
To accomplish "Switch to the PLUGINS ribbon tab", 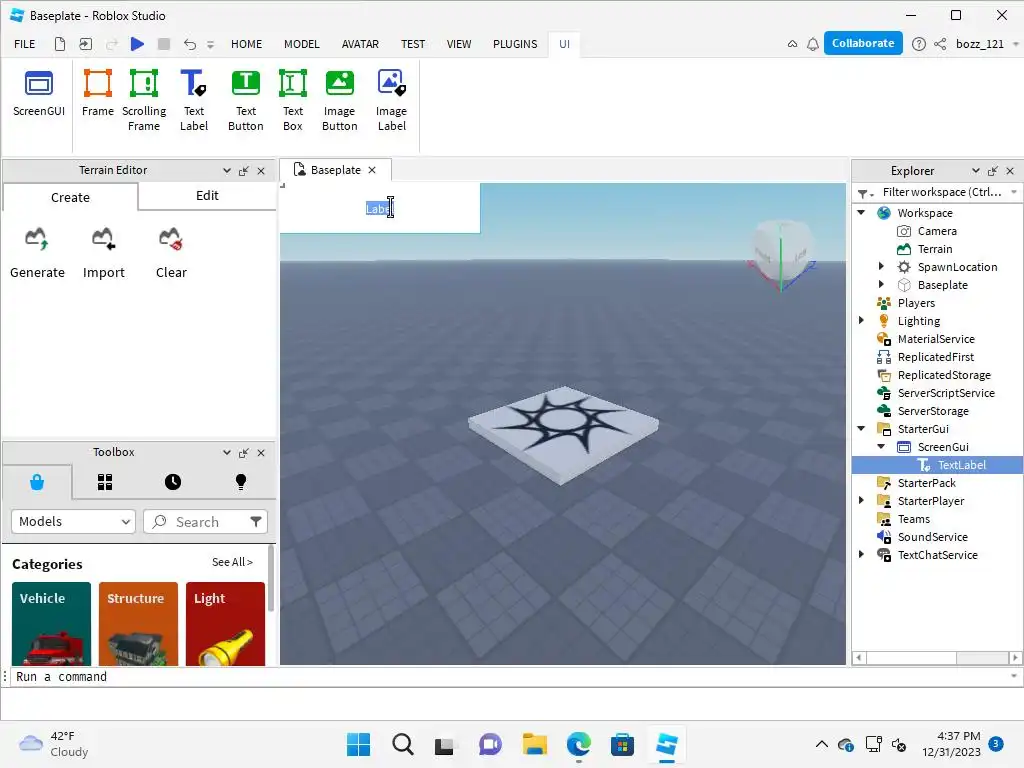I will 515,44.
